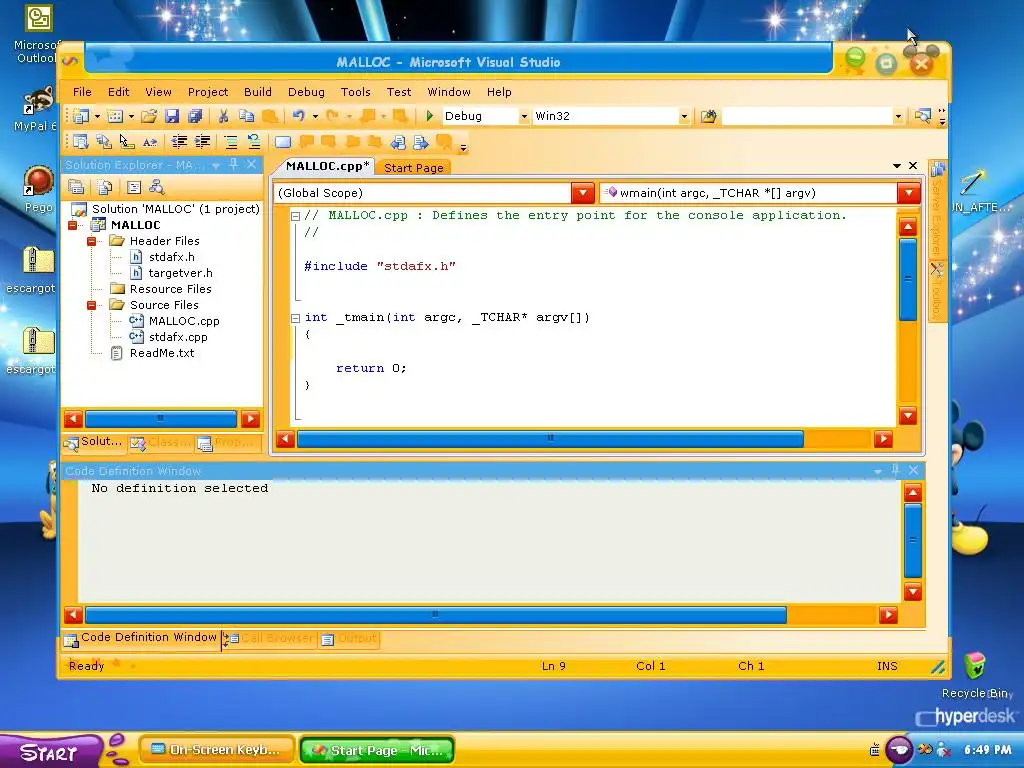Viewport: 1024px width, 768px height.
Task: Click the Code Definition Window vertical scrollbar thumb
Action: click(912, 541)
